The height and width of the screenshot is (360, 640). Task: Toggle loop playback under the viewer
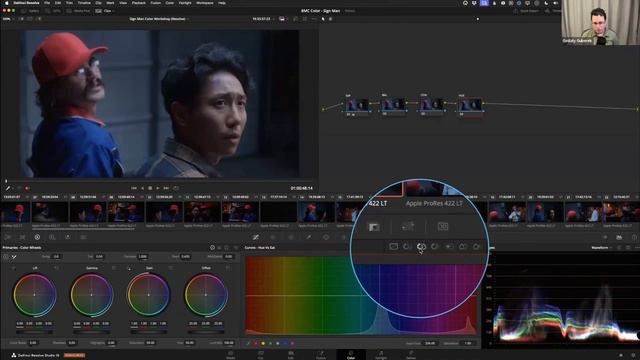[x=176, y=188]
